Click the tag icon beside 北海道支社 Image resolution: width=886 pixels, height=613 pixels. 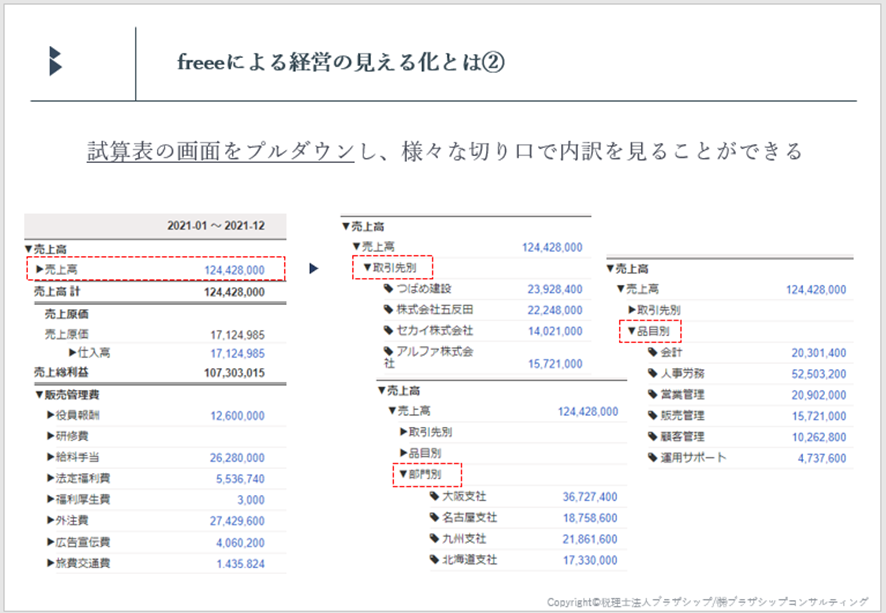[x=434, y=559]
